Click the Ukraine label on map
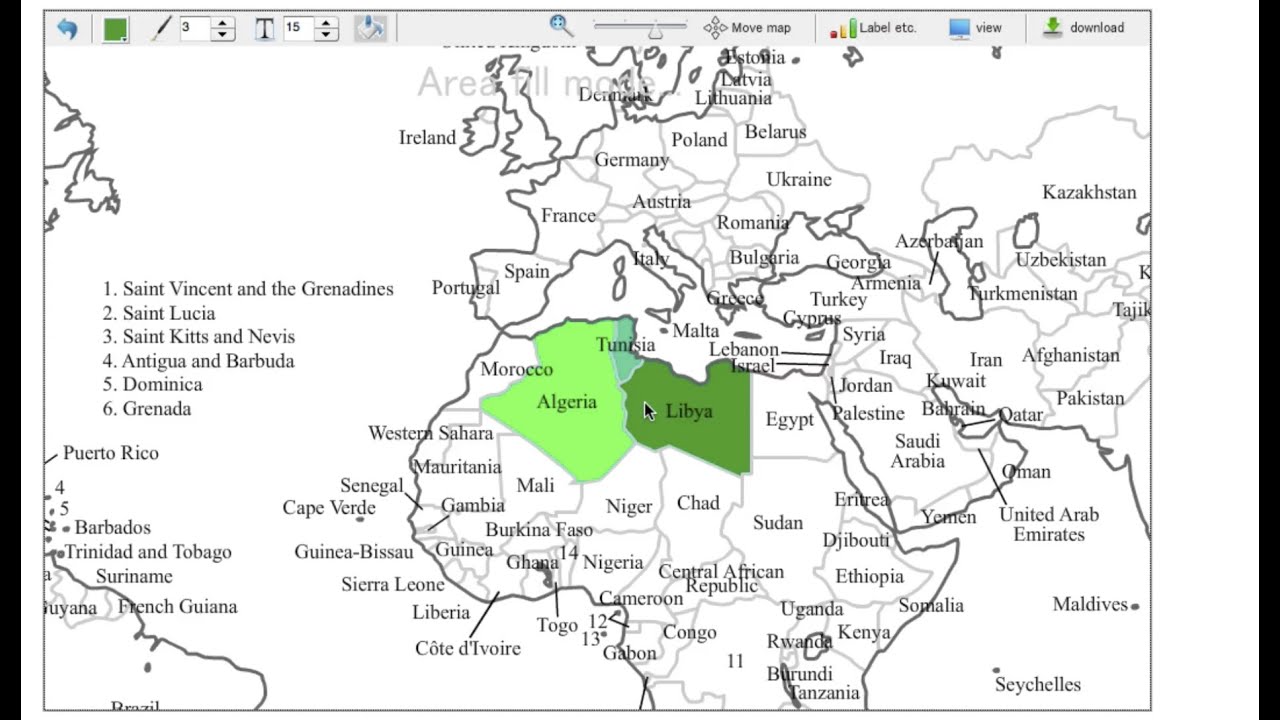Viewport: 1280px width, 720px height. pos(799,179)
